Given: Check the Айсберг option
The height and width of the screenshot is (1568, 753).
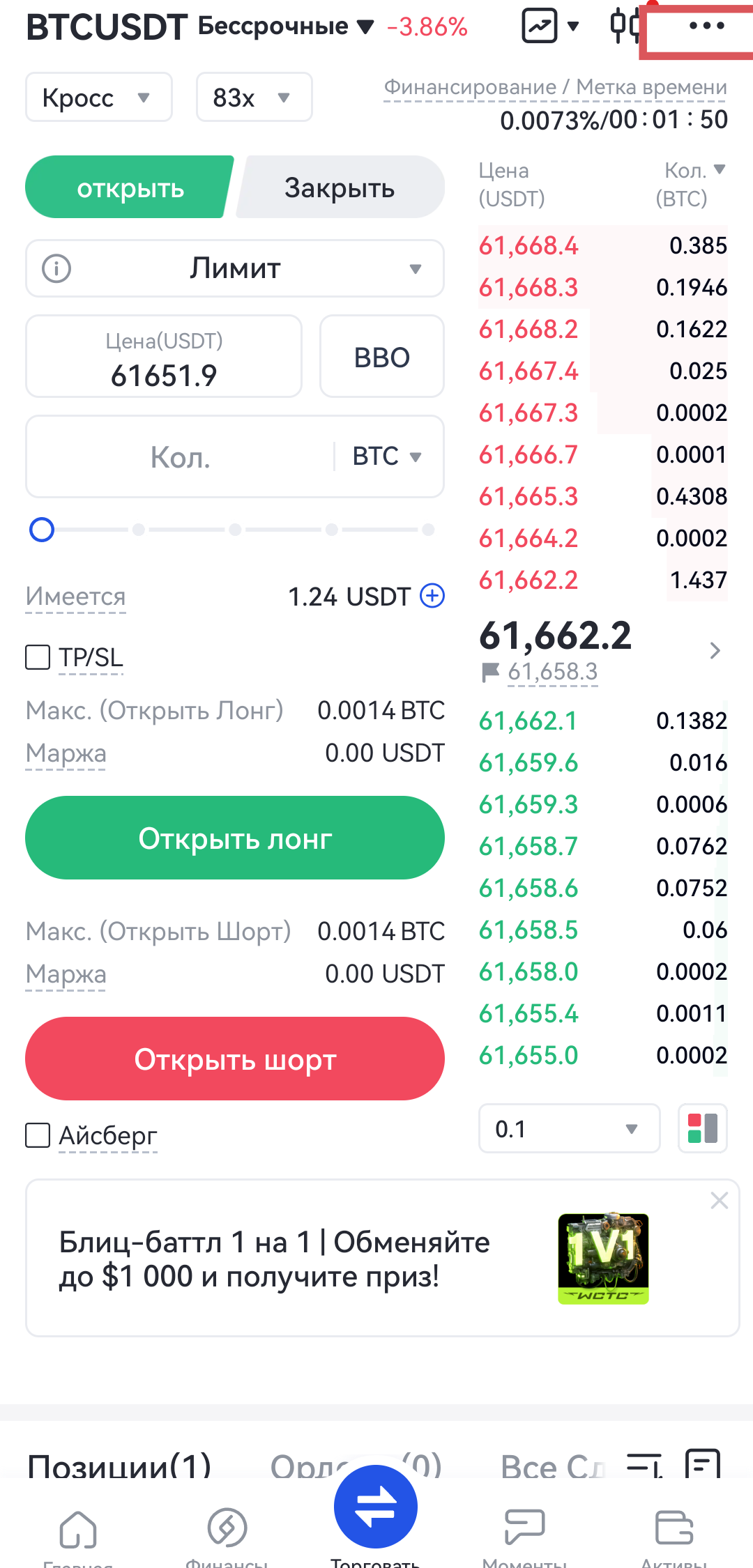Looking at the screenshot, I should click(x=38, y=1135).
